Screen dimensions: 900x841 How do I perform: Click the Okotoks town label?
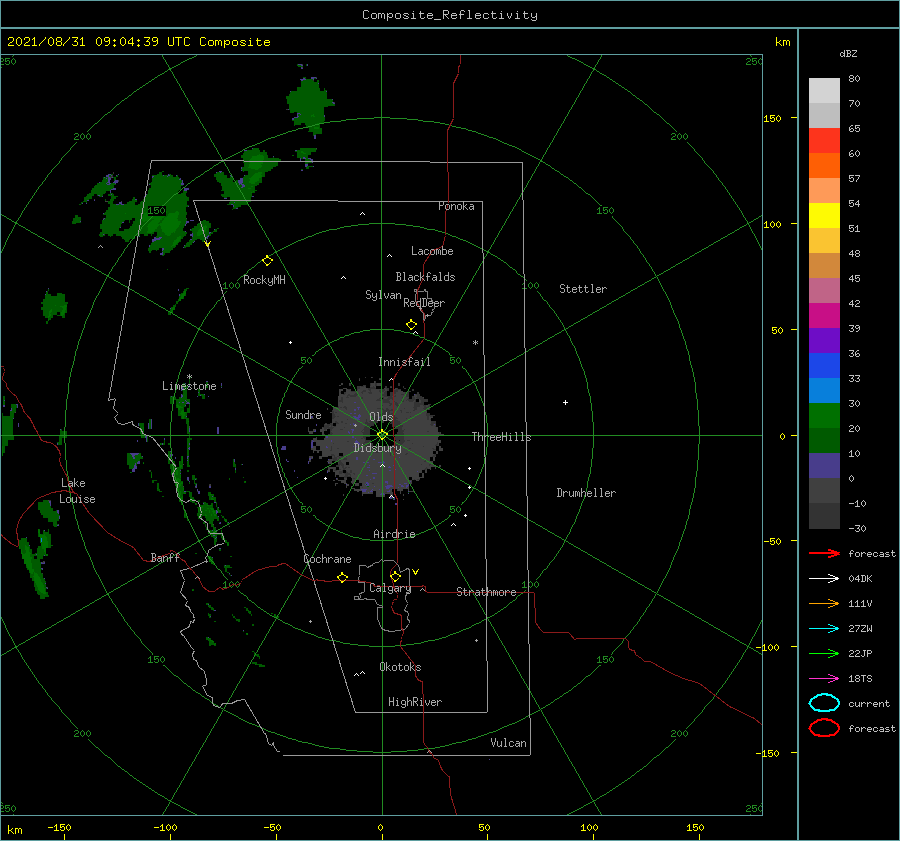click(400, 667)
